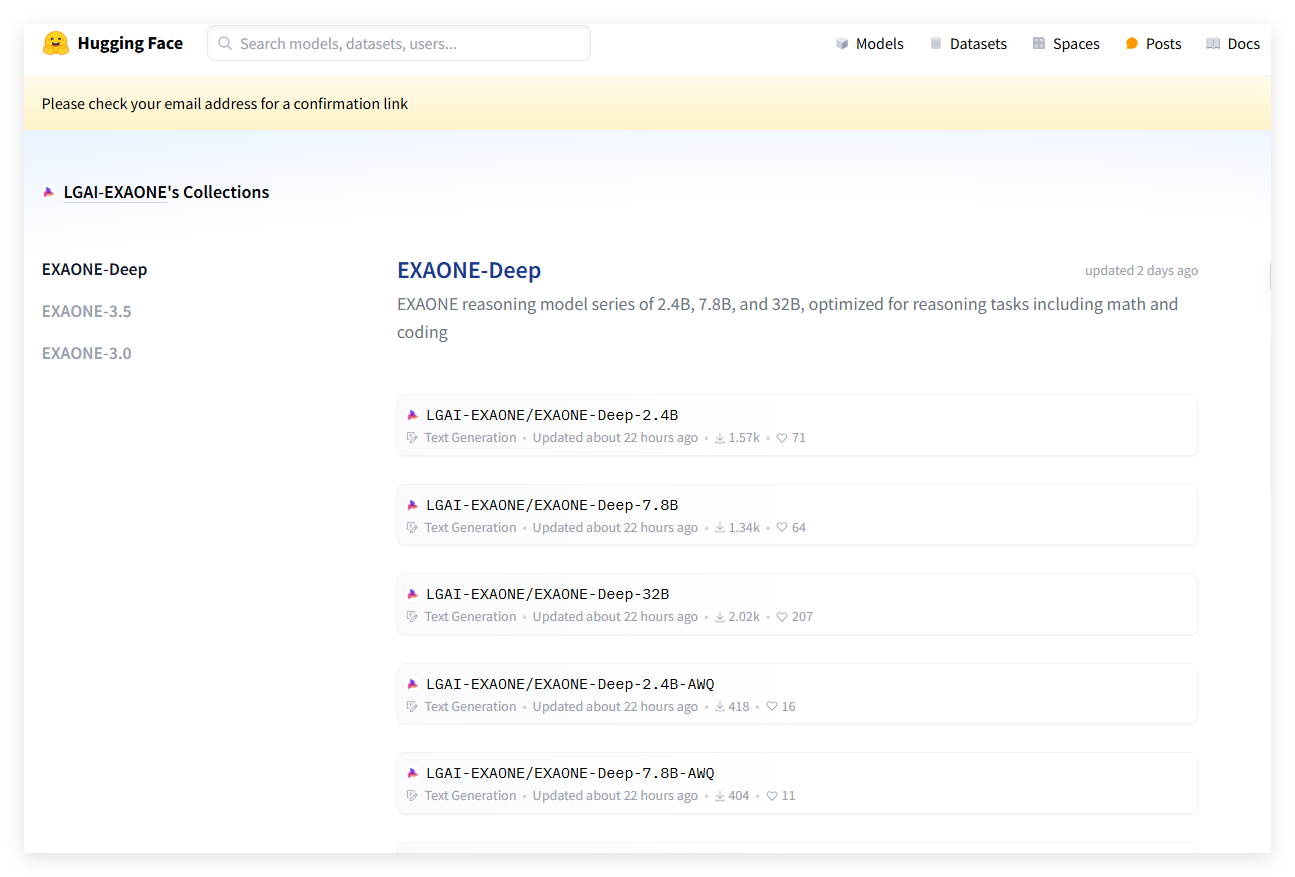Open the EXAONE-Deep collection title link
1295x877 pixels.
pyautogui.click(x=469, y=270)
